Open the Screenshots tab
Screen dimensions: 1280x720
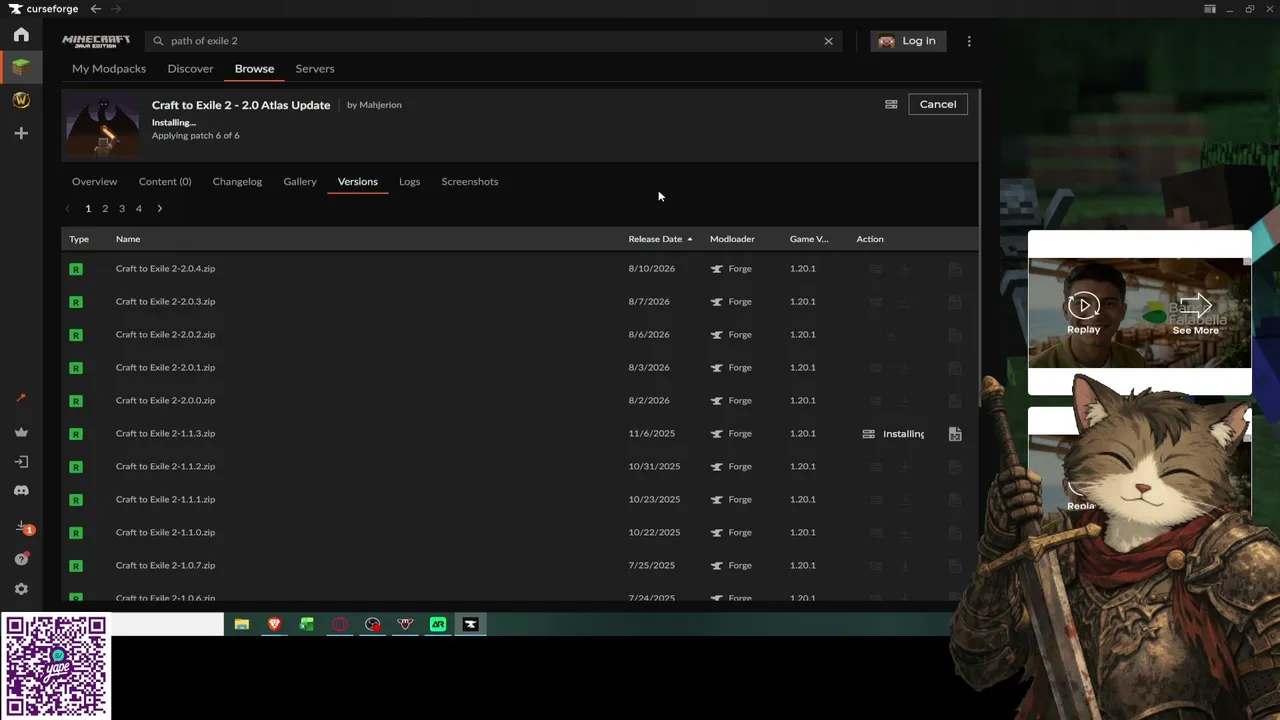[470, 182]
